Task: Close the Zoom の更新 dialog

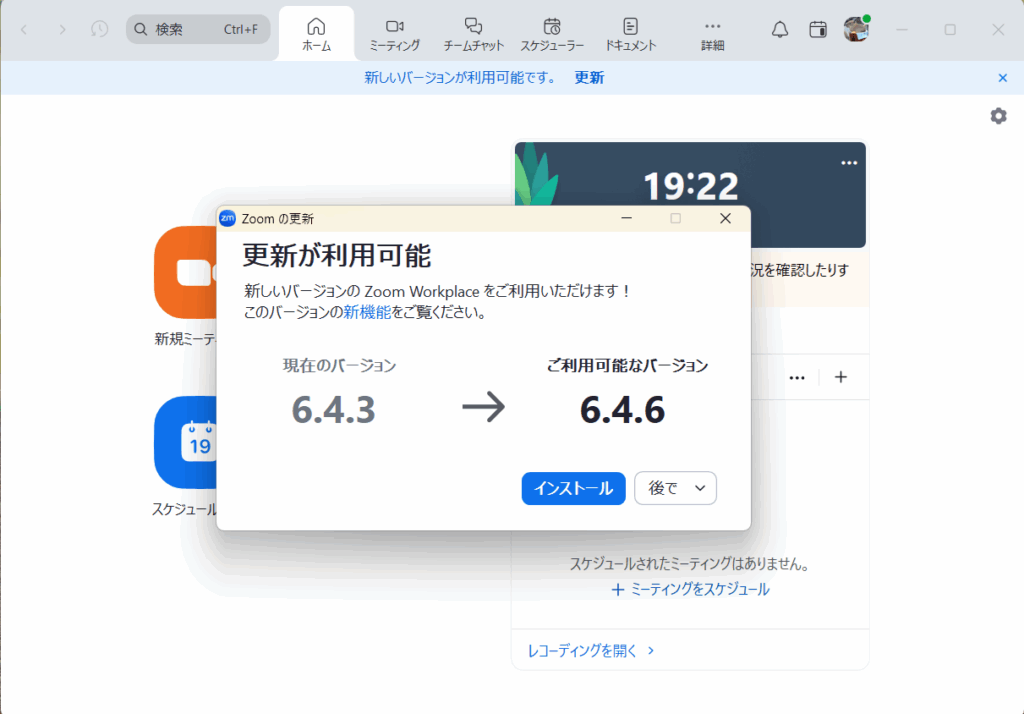Action: 726,218
